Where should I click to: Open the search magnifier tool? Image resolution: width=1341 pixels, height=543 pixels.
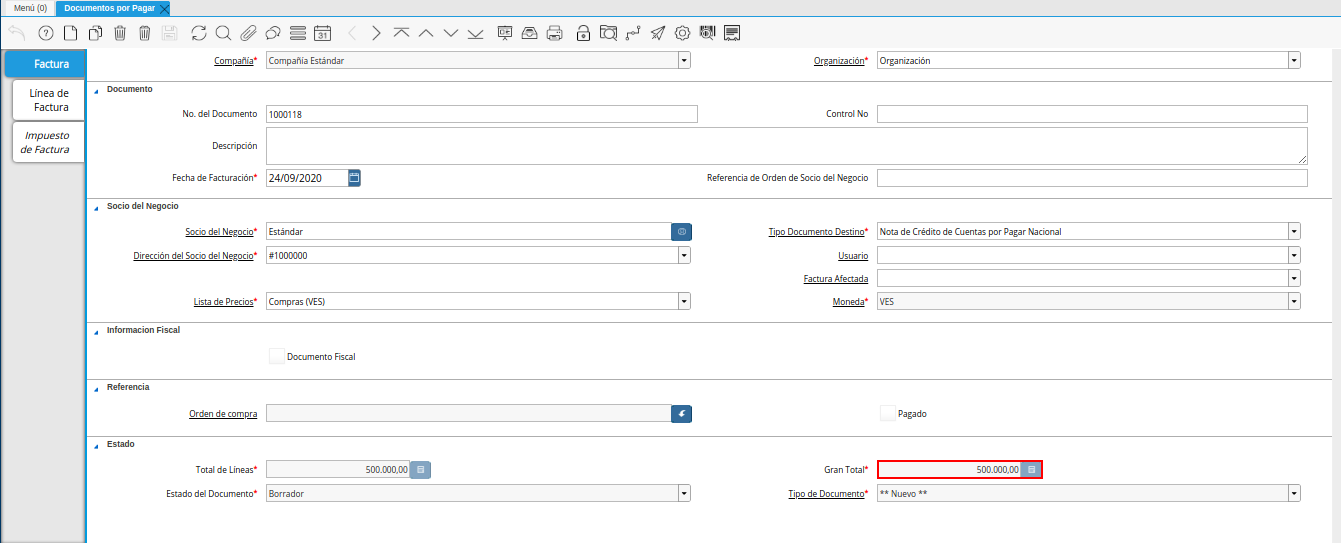[223, 33]
